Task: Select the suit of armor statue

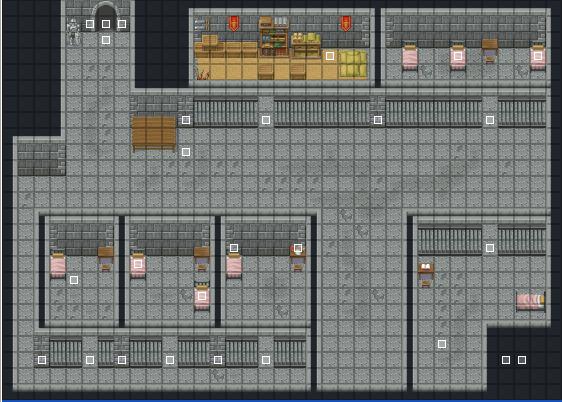Action: [73, 32]
